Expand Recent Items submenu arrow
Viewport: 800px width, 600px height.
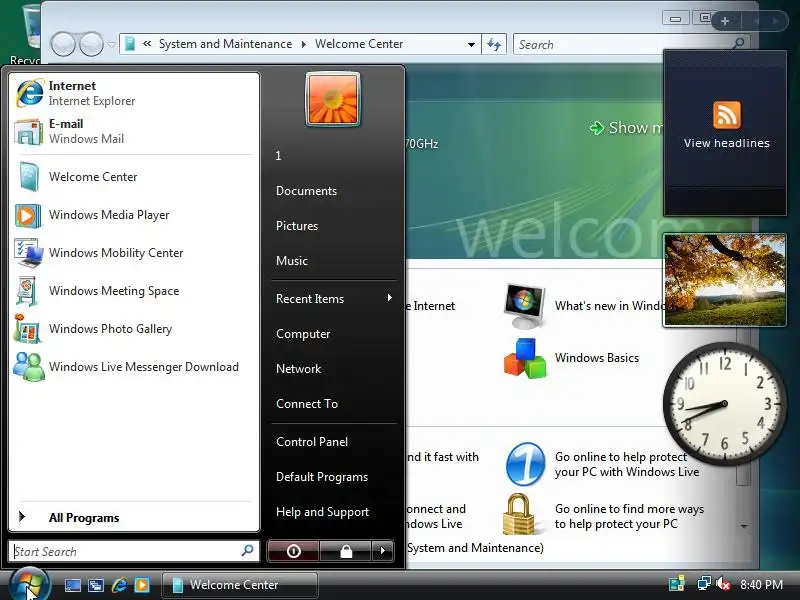click(x=389, y=298)
